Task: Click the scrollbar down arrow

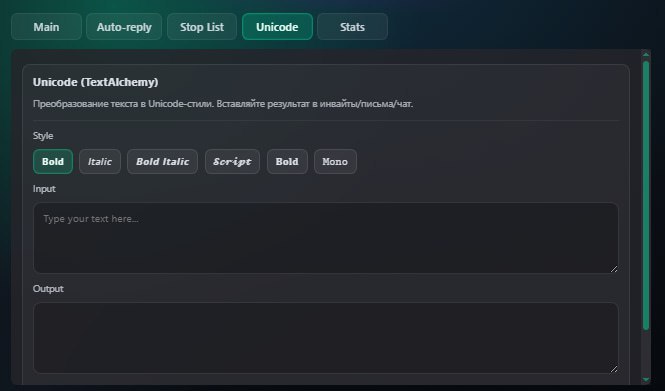Action: point(646,379)
